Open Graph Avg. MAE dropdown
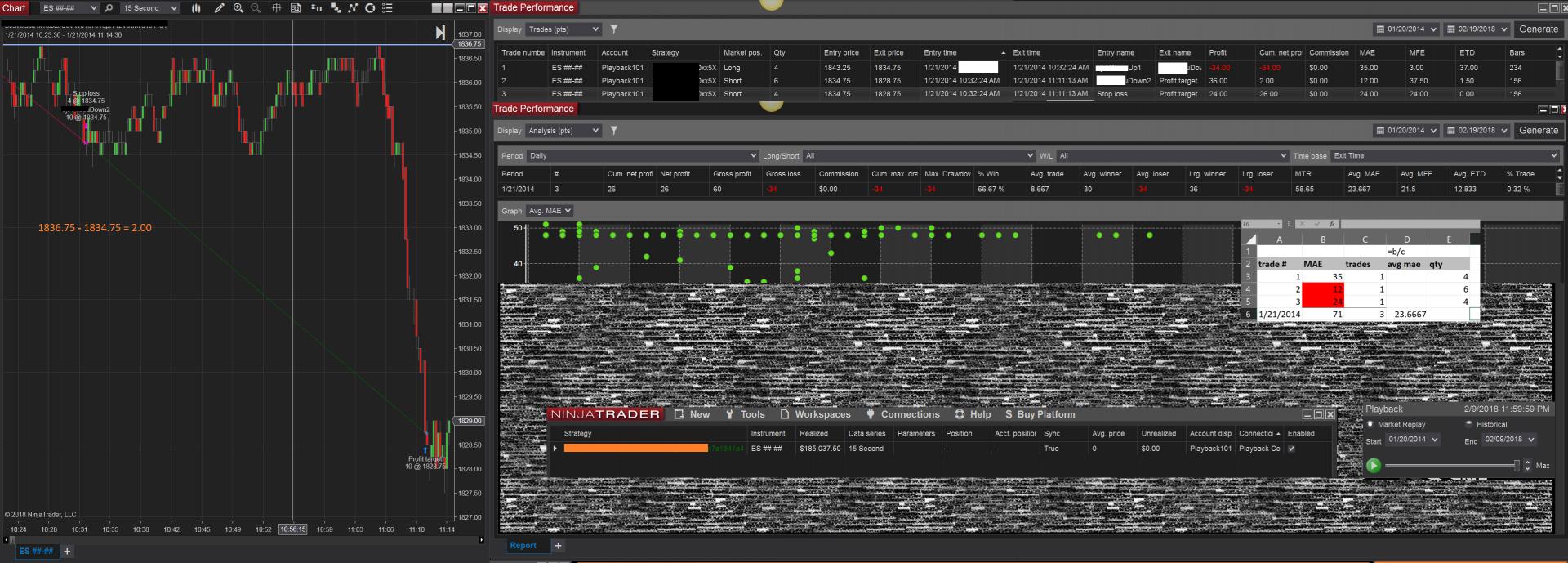Image resolution: width=1568 pixels, height=563 pixels. [550, 211]
